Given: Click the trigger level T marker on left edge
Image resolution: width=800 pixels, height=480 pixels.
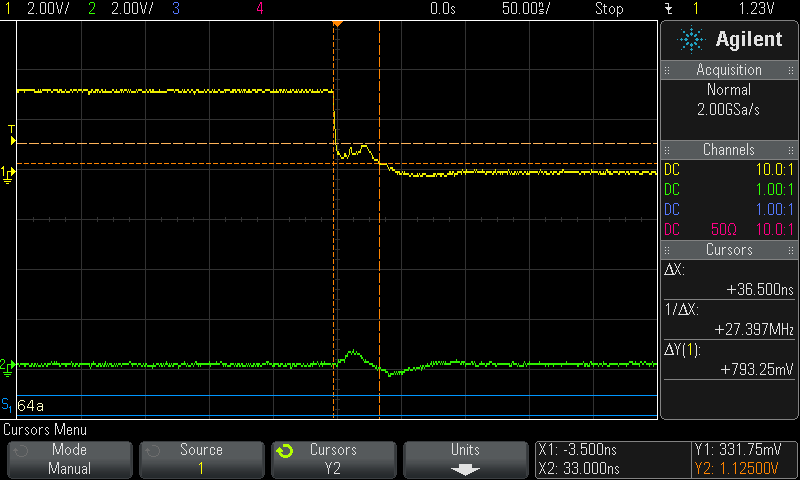Looking at the screenshot, I should click(x=12, y=136).
